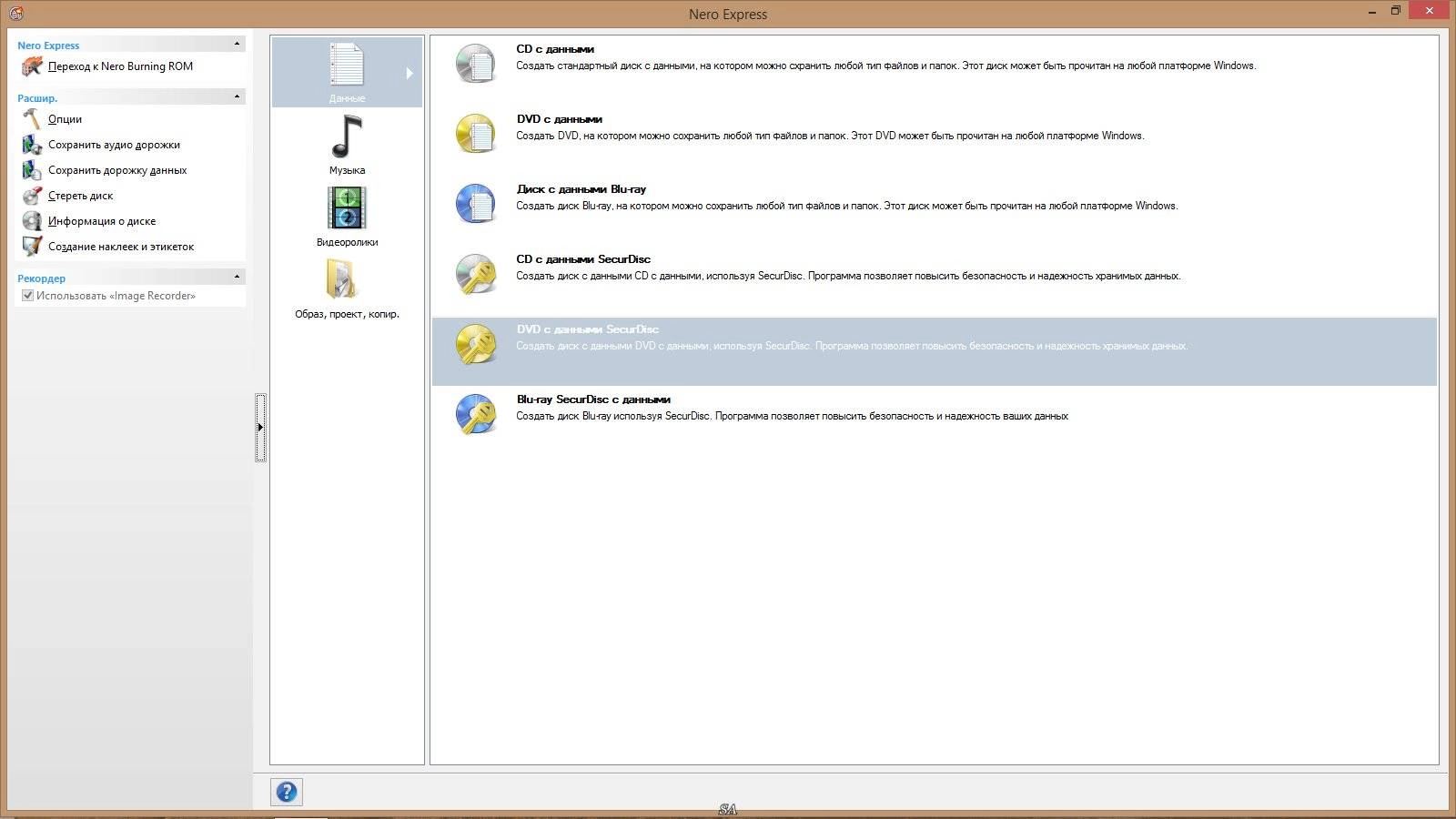Choose DVD с данными SecurDisc title
Viewport: 1456px width, 819px height.
tap(587, 329)
